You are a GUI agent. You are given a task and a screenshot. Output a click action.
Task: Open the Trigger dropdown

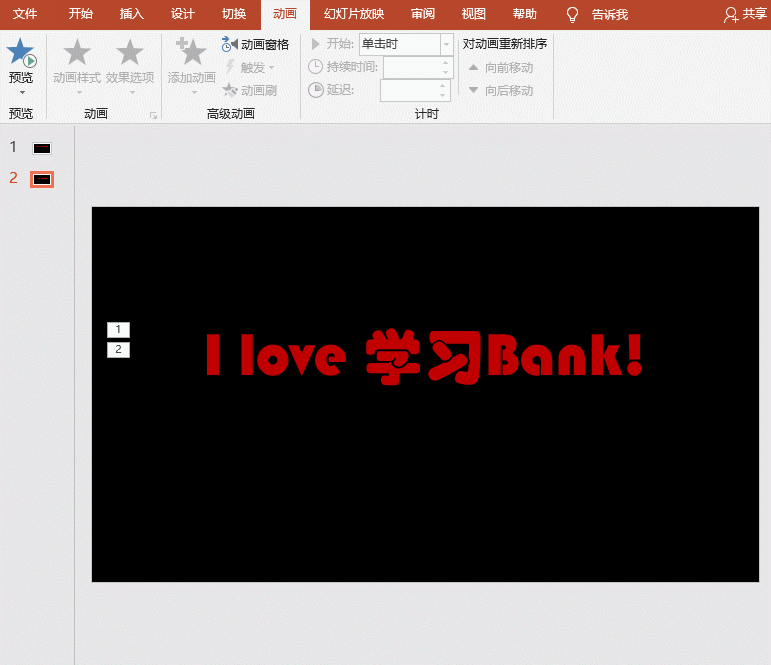(250, 67)
